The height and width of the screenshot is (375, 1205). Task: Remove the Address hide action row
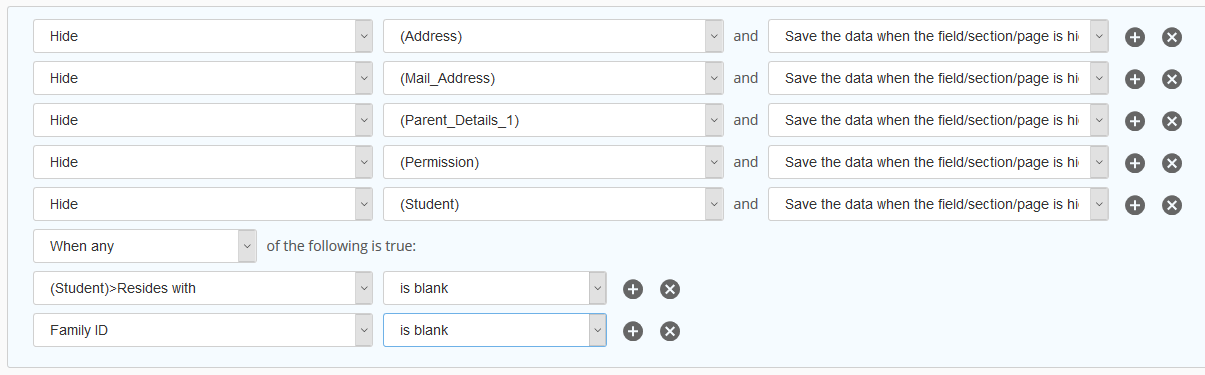1172,37
